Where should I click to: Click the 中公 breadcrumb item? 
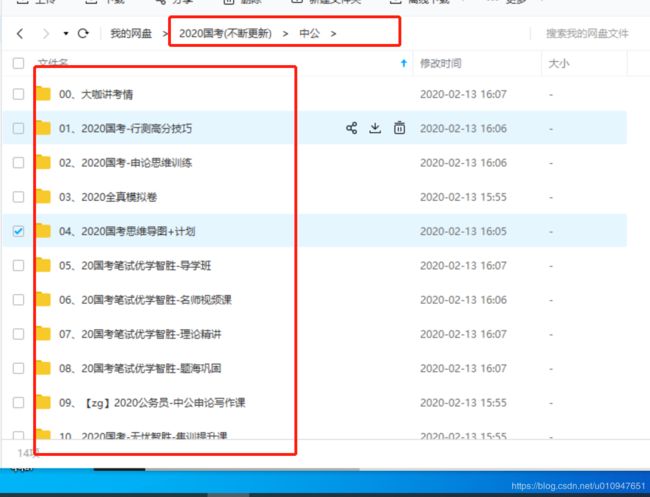[x=309, y=34]
